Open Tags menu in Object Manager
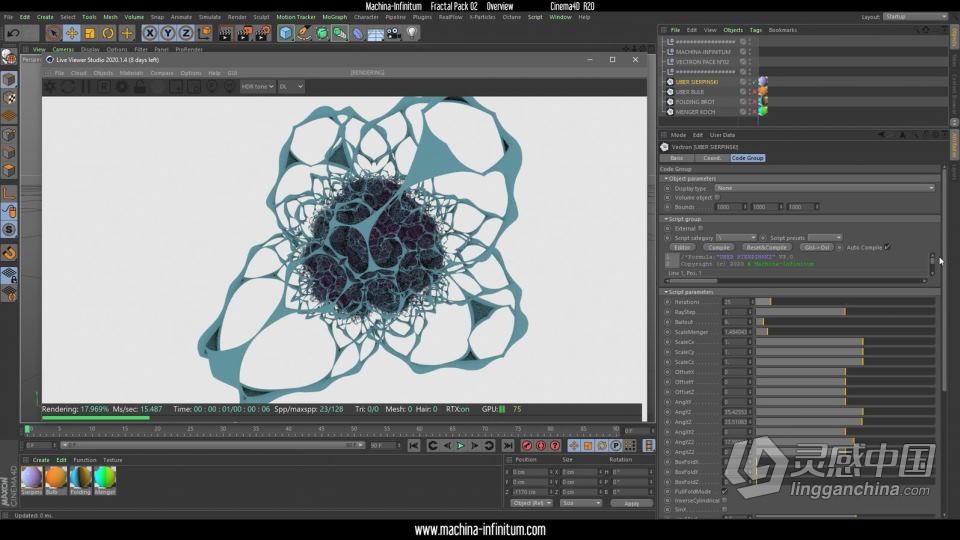Screen dimensions: 960x540 [x=756, y=30]
